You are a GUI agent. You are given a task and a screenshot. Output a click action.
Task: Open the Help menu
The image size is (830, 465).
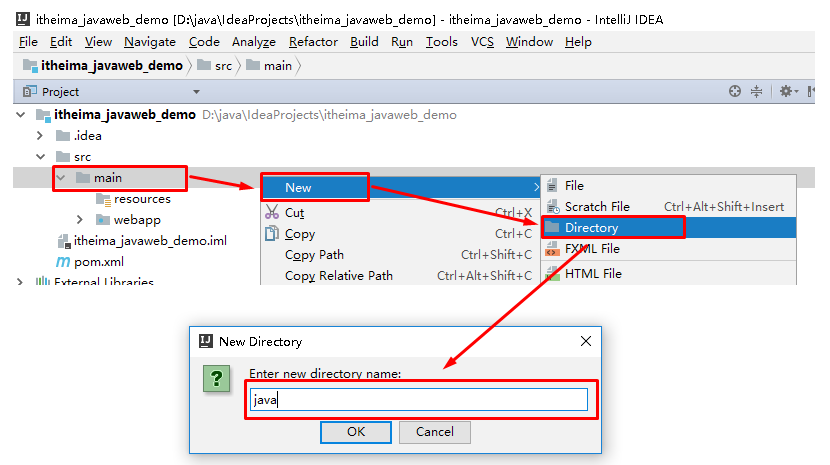[578, 42]
